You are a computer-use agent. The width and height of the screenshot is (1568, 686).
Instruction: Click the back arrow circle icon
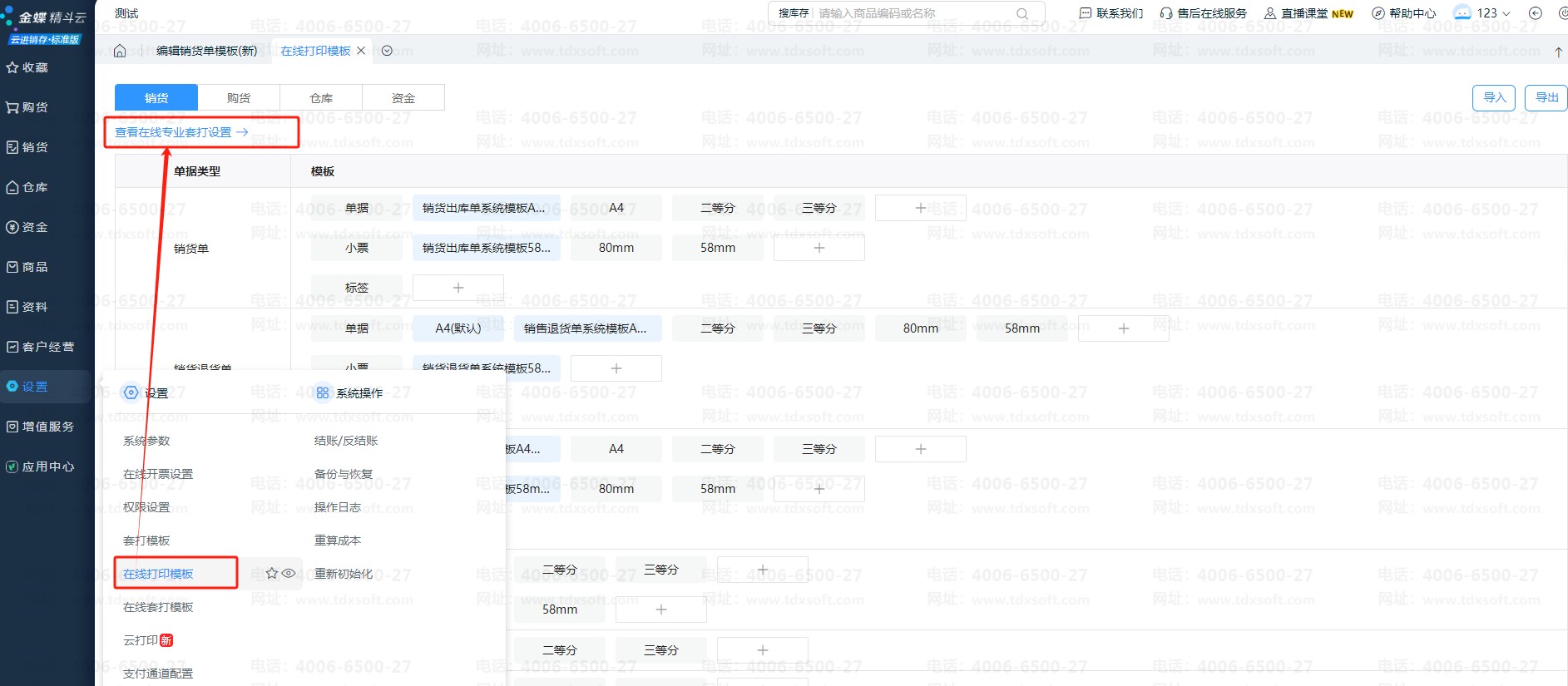click(x=1536, y=13)
